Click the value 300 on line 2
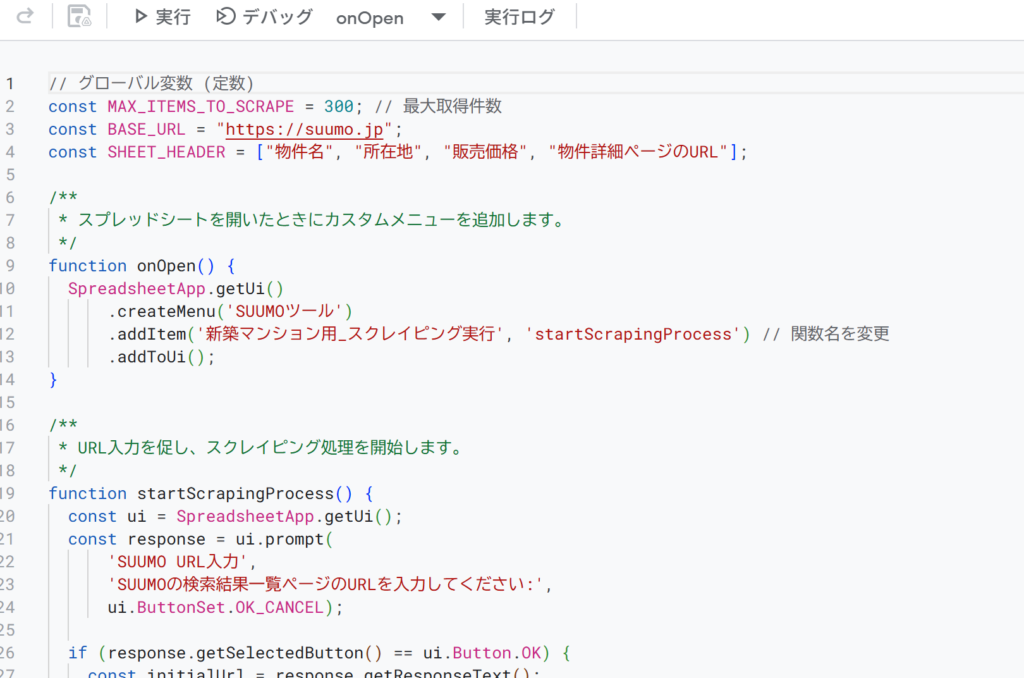 coord(338,106)
